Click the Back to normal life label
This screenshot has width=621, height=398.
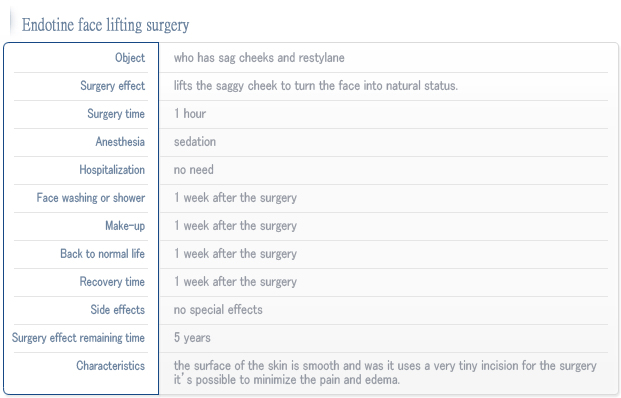coord(102,254)
